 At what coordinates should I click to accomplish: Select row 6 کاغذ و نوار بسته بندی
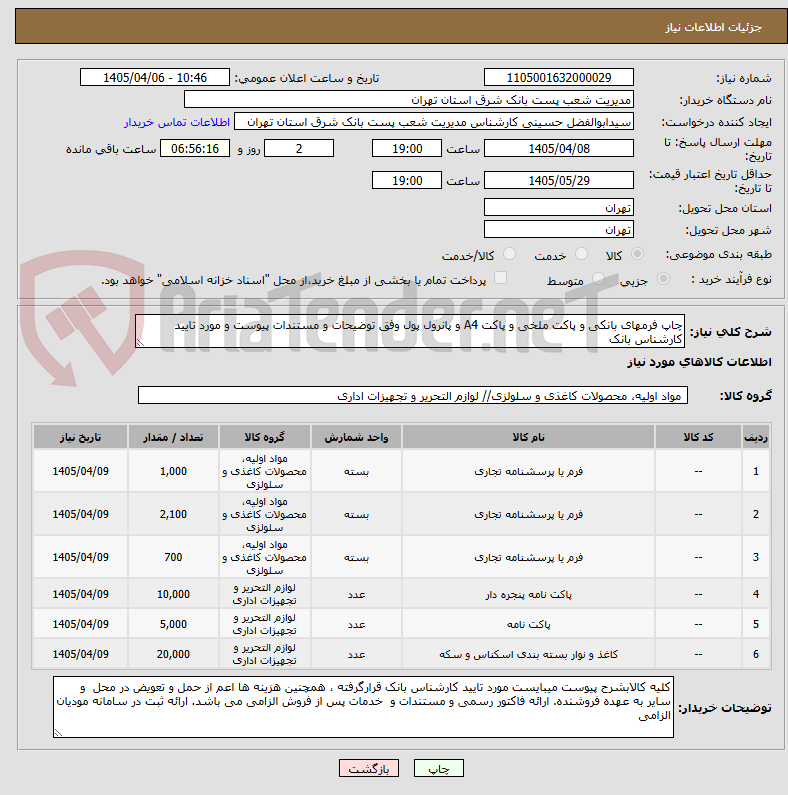(402, 654)
